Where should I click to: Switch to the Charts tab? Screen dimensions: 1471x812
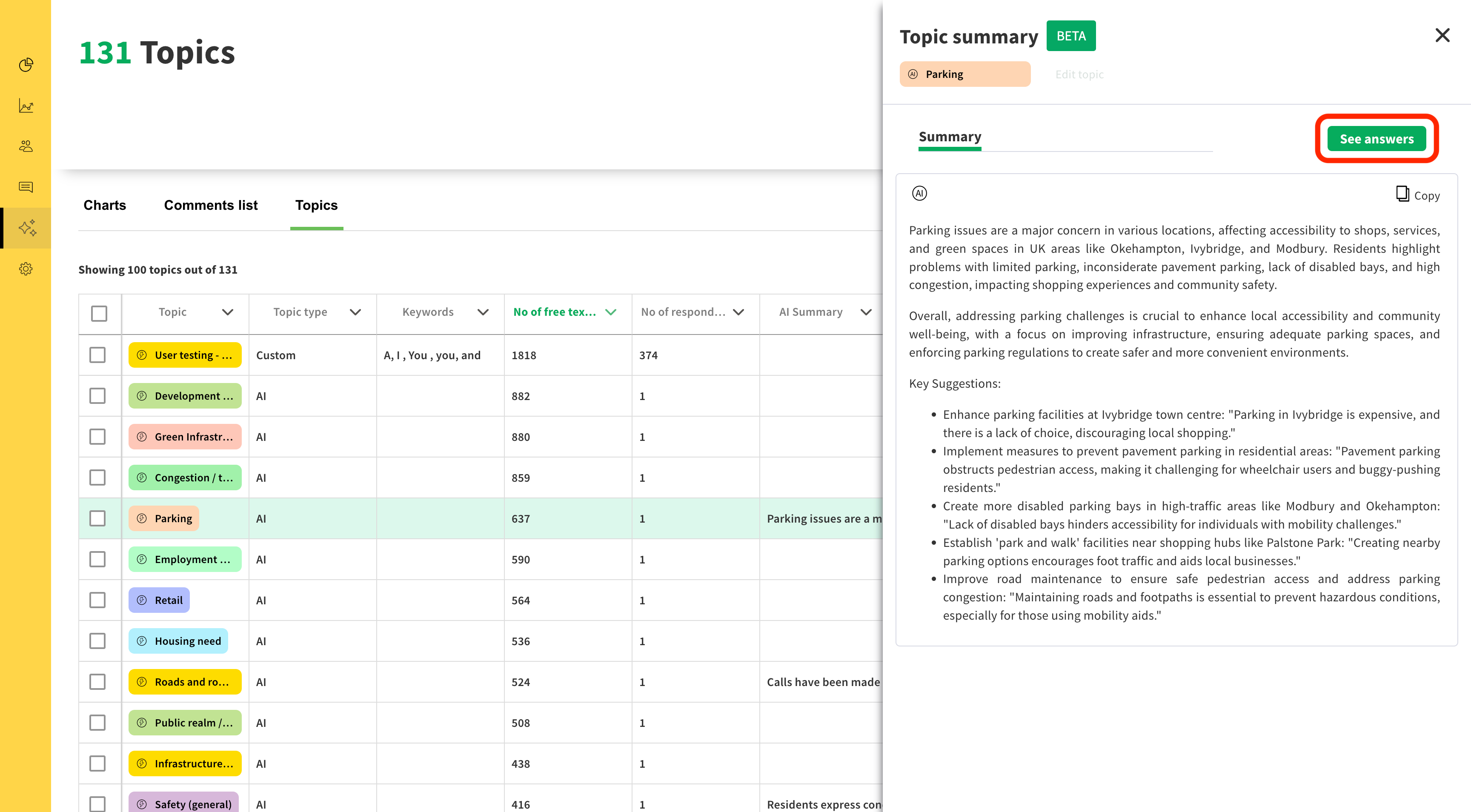point(105,205)
